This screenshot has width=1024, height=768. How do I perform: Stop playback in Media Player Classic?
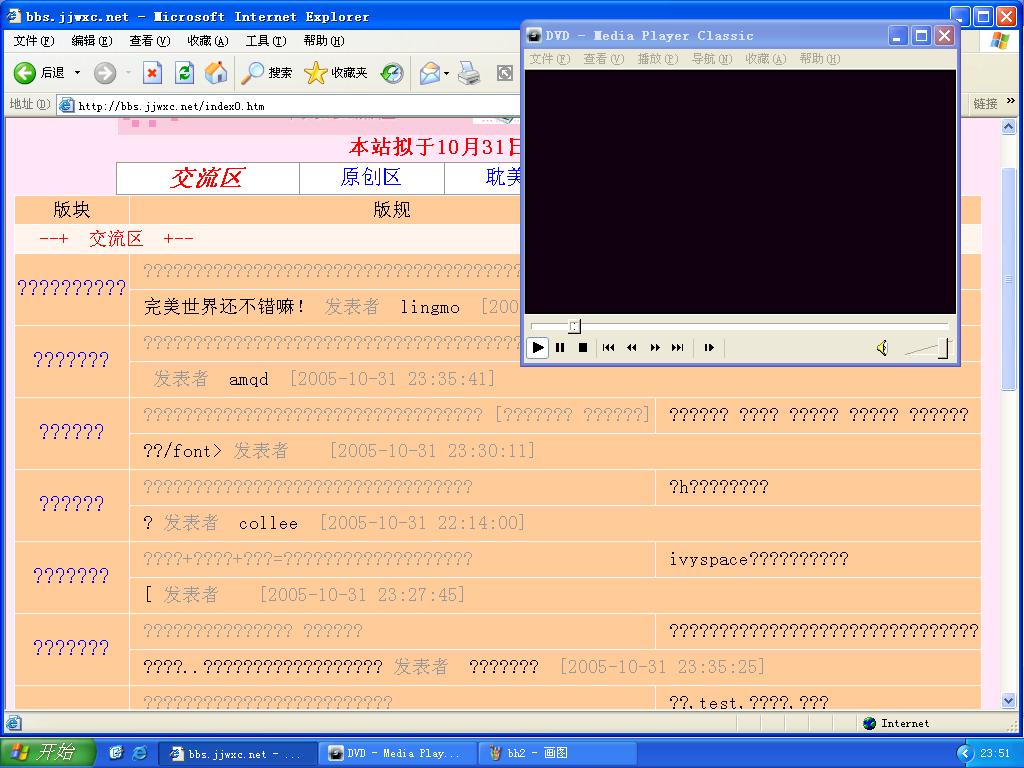point(583,347)
